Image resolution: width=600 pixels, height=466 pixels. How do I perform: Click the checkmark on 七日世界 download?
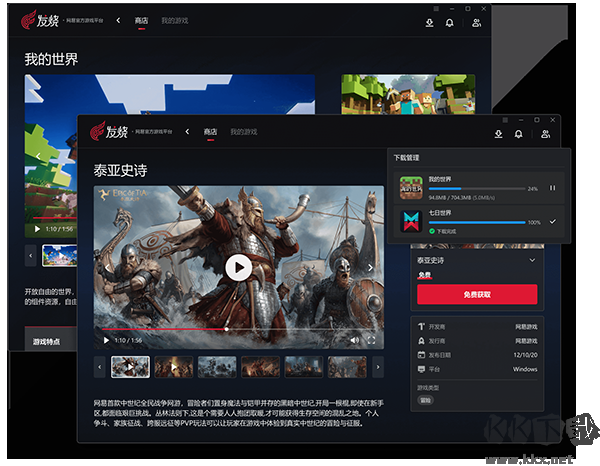click(x=553, y=222)
